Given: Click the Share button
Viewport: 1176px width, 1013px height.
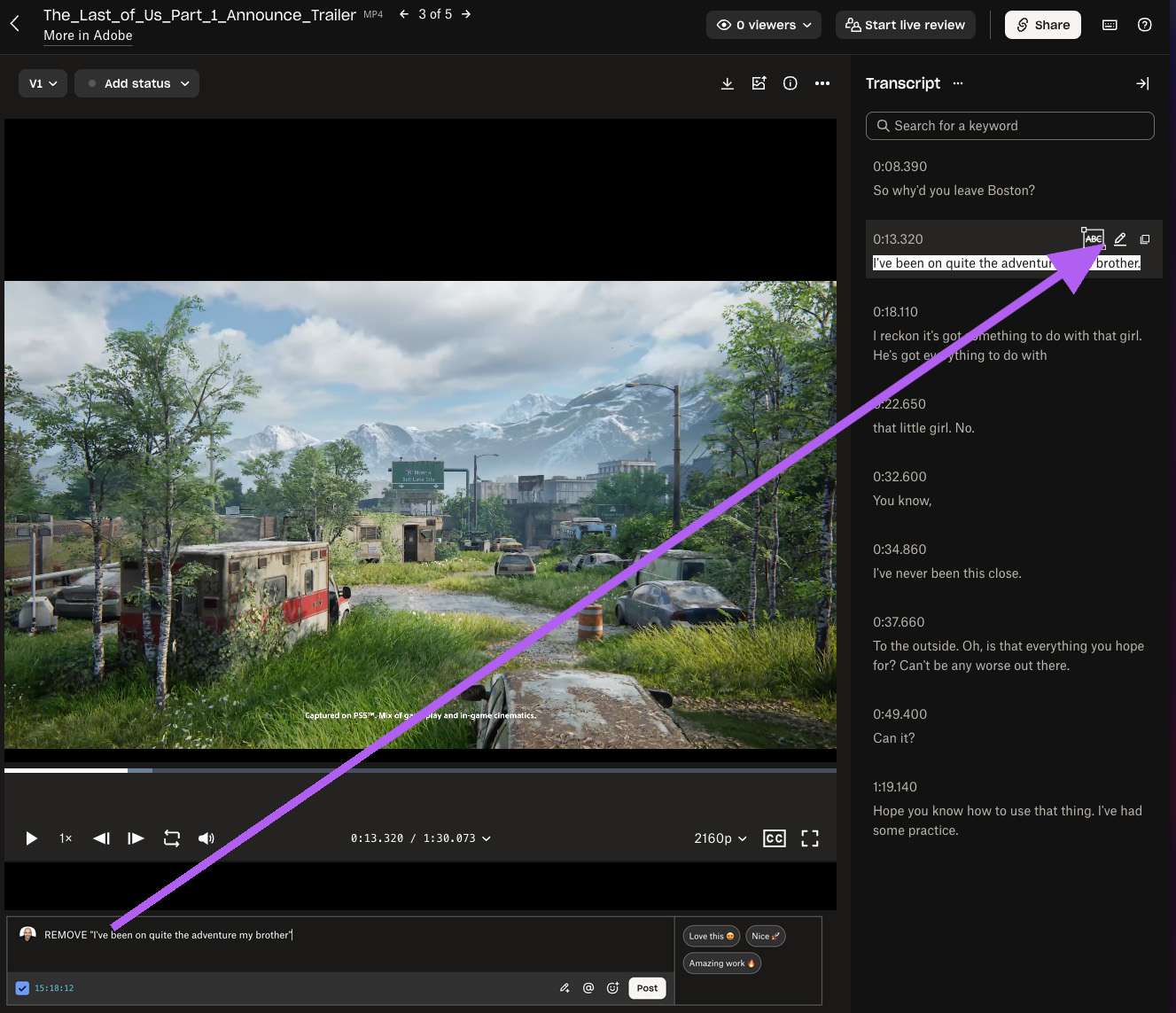Looking at the screenshot, I should pos(1043,25).
